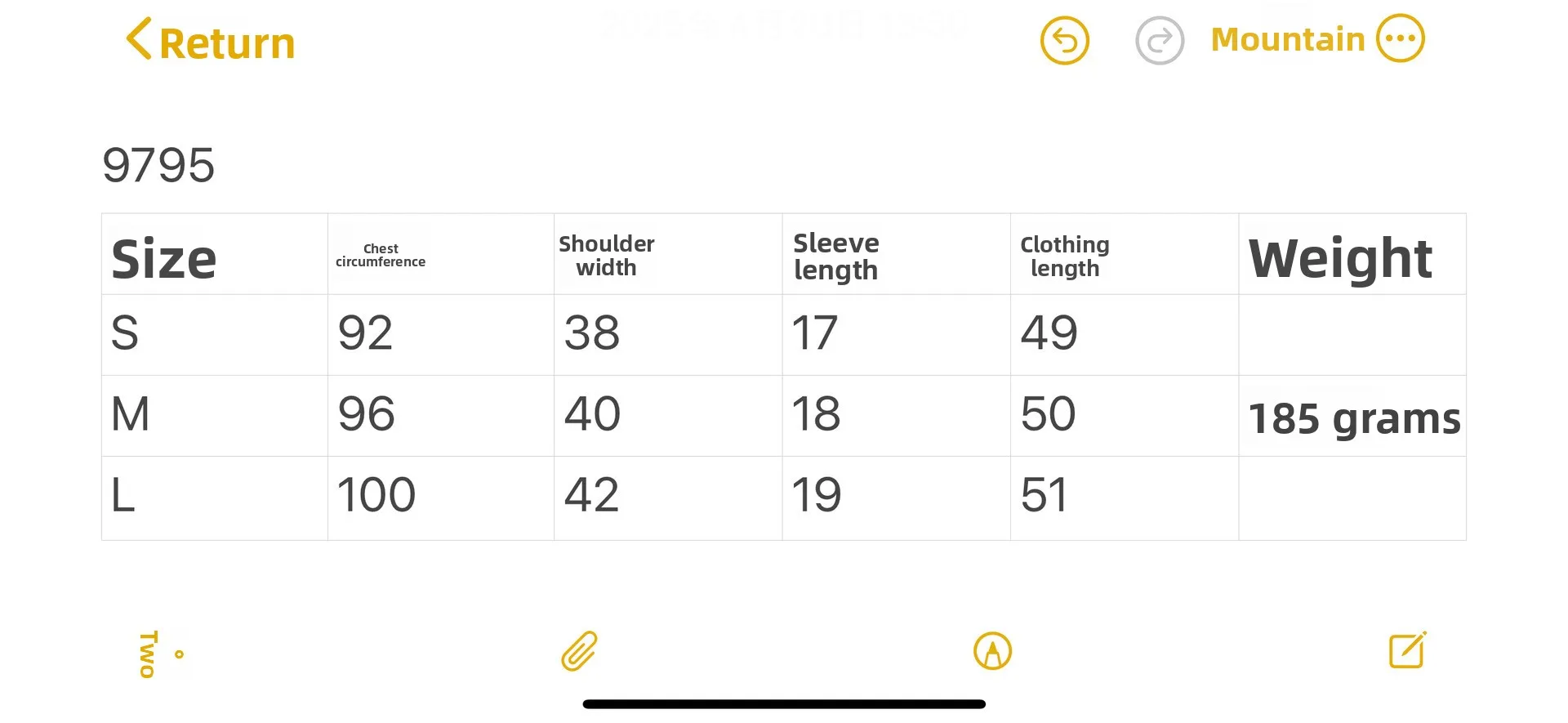
Task: Click the Return text link
Action: [x=227, y=43]
